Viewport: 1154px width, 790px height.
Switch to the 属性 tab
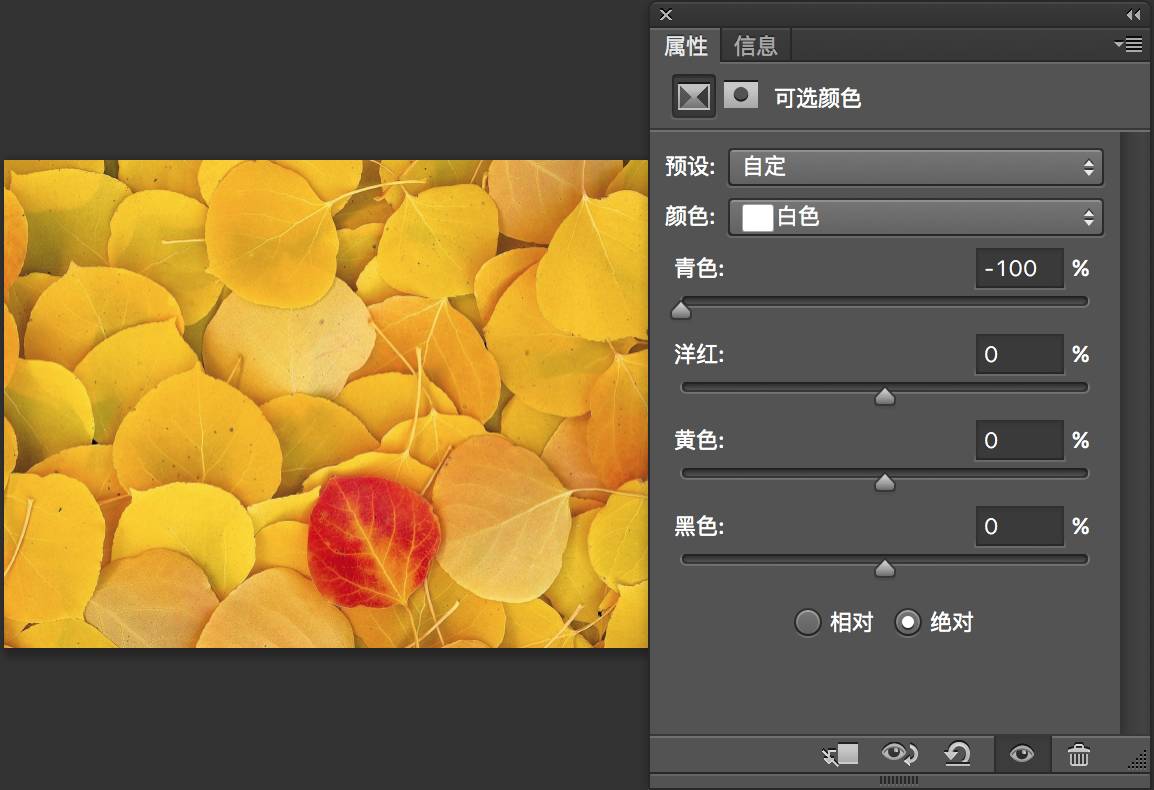(x=686, y=46)
